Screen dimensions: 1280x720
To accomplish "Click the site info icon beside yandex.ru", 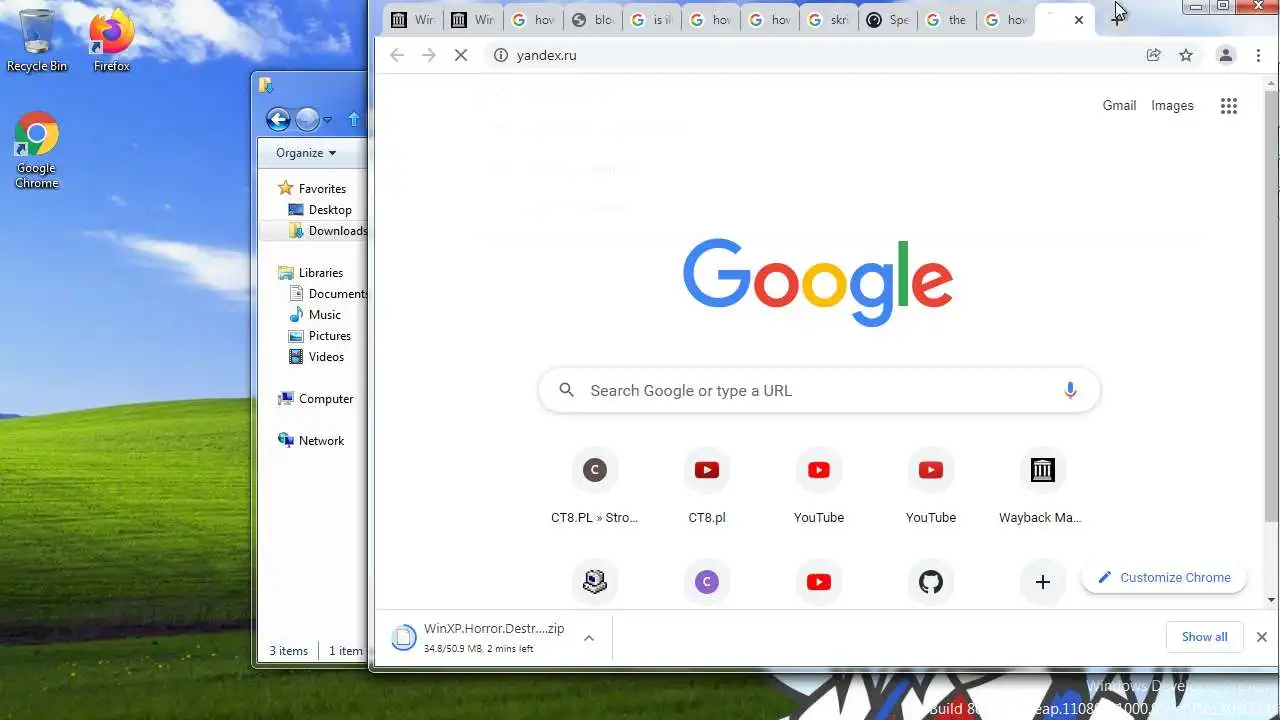I will [501, 55].
